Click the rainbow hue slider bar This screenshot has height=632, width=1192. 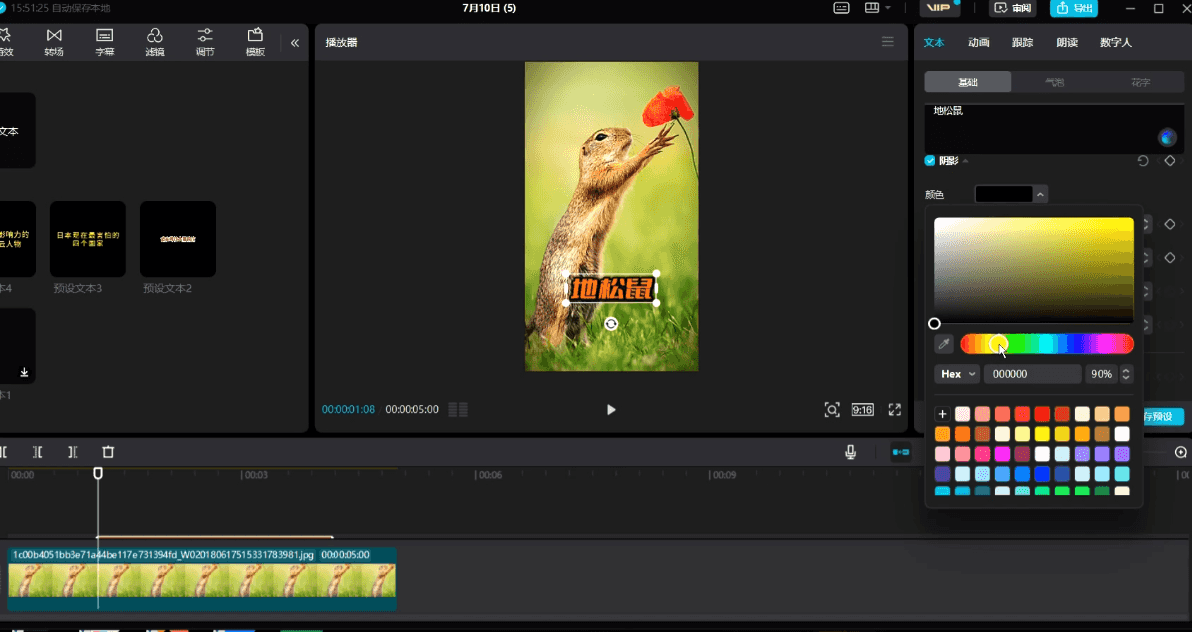point(1047,344)
